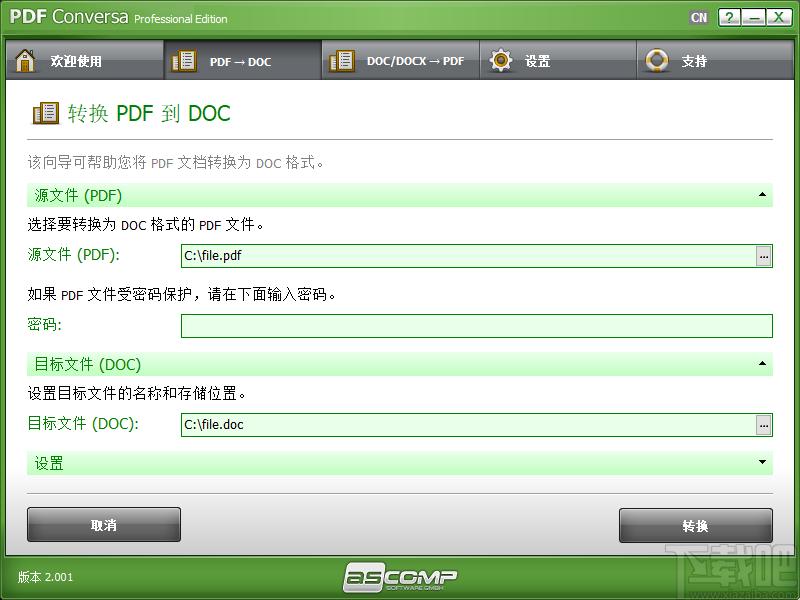This screenshot has height=600, width=800.
Task: Click the 密码 password input field
Action: point(477,326)
